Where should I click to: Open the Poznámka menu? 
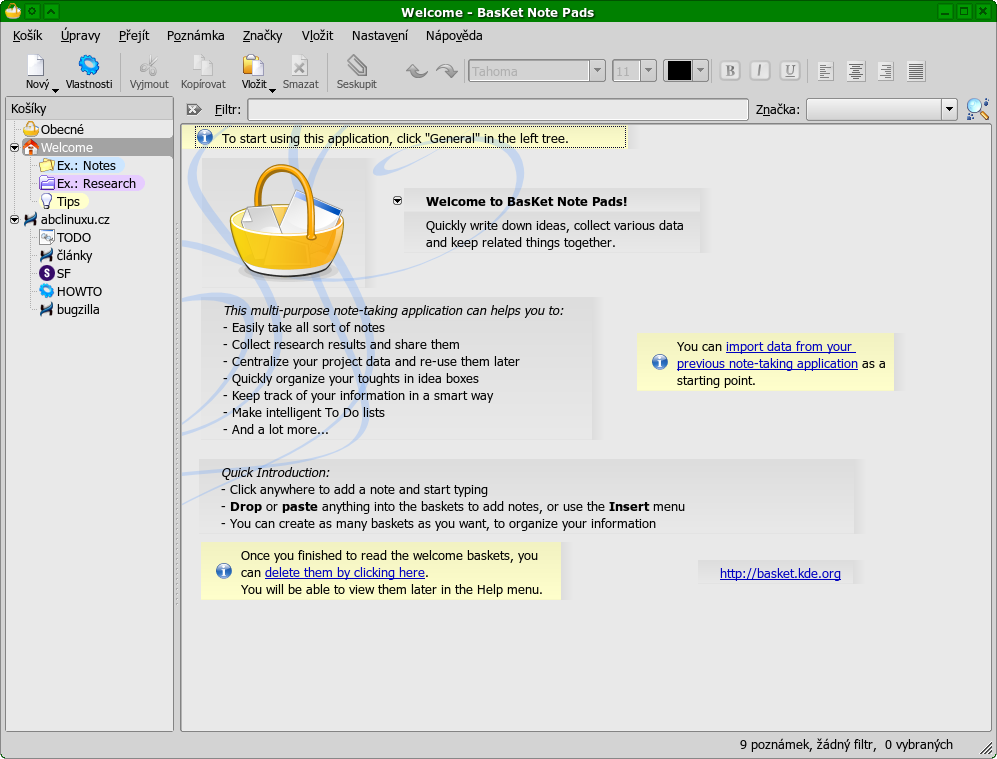195,36
